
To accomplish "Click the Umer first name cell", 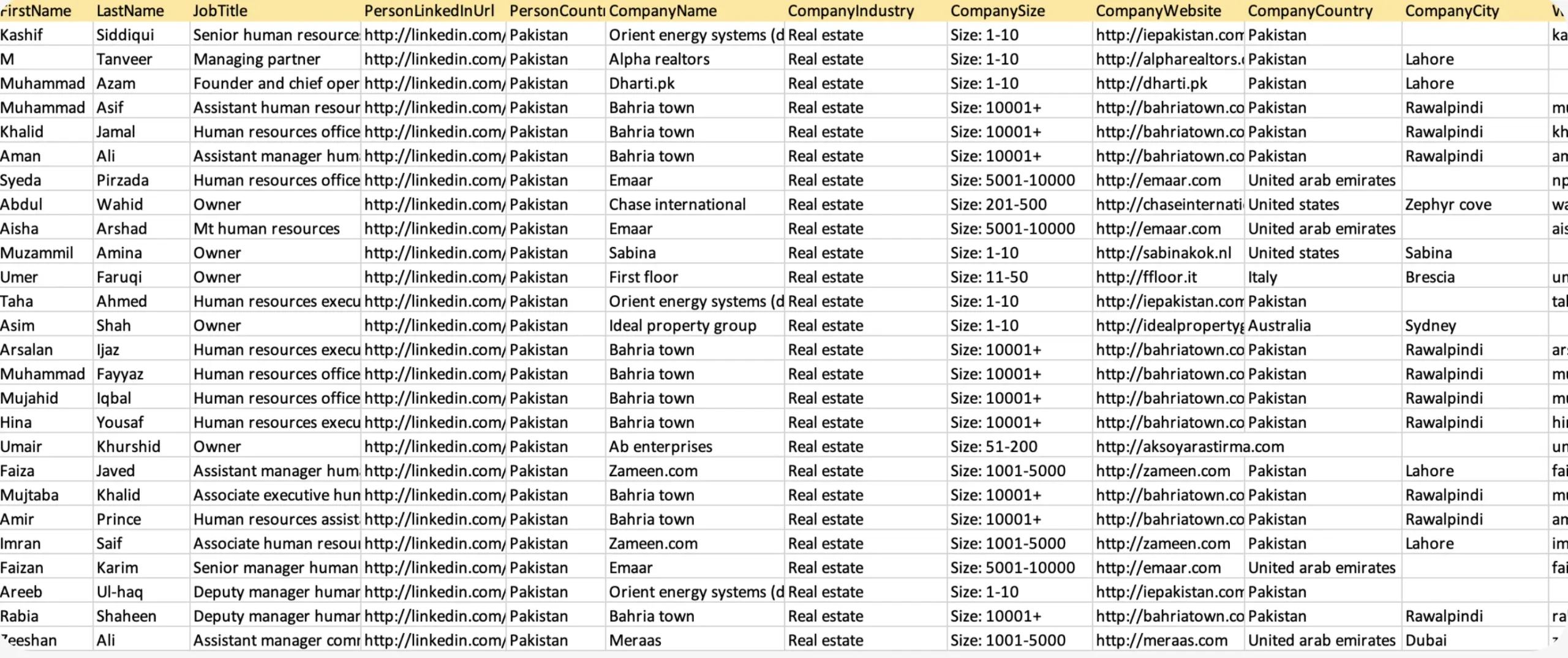I will point(46,276).
